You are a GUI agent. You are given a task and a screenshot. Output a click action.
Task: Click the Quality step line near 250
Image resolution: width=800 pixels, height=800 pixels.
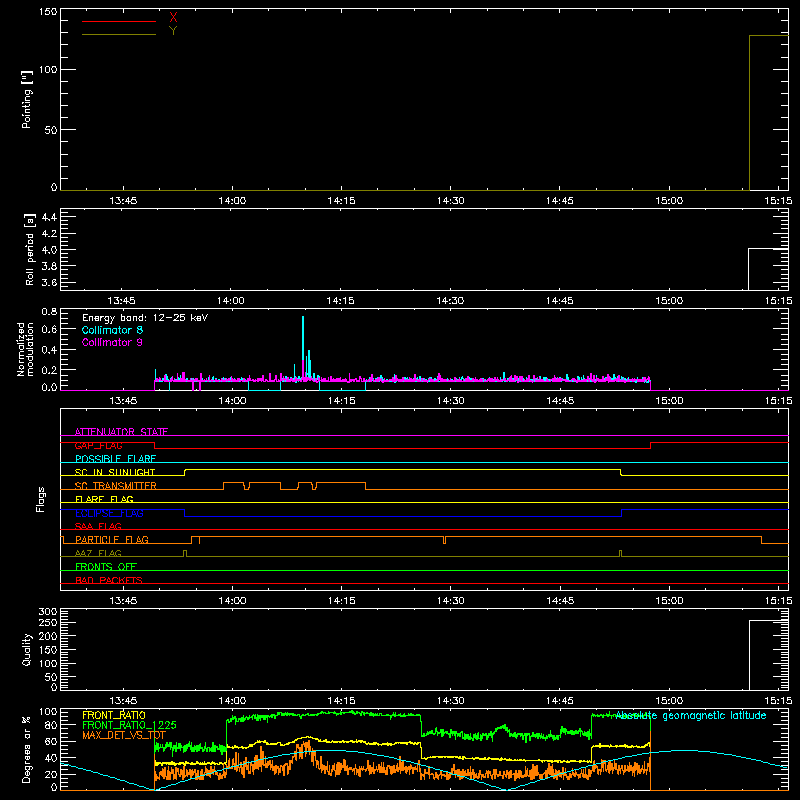(x=768, y=621)
